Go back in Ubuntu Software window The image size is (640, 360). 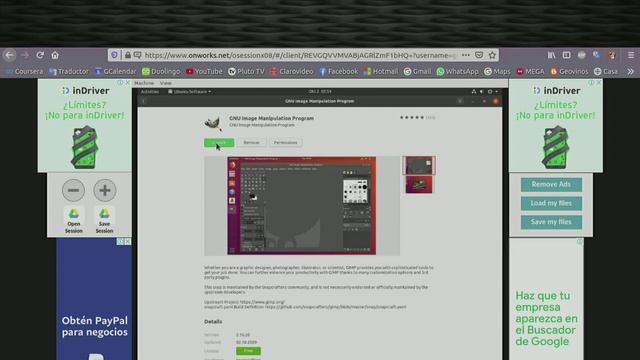[144, 101]
